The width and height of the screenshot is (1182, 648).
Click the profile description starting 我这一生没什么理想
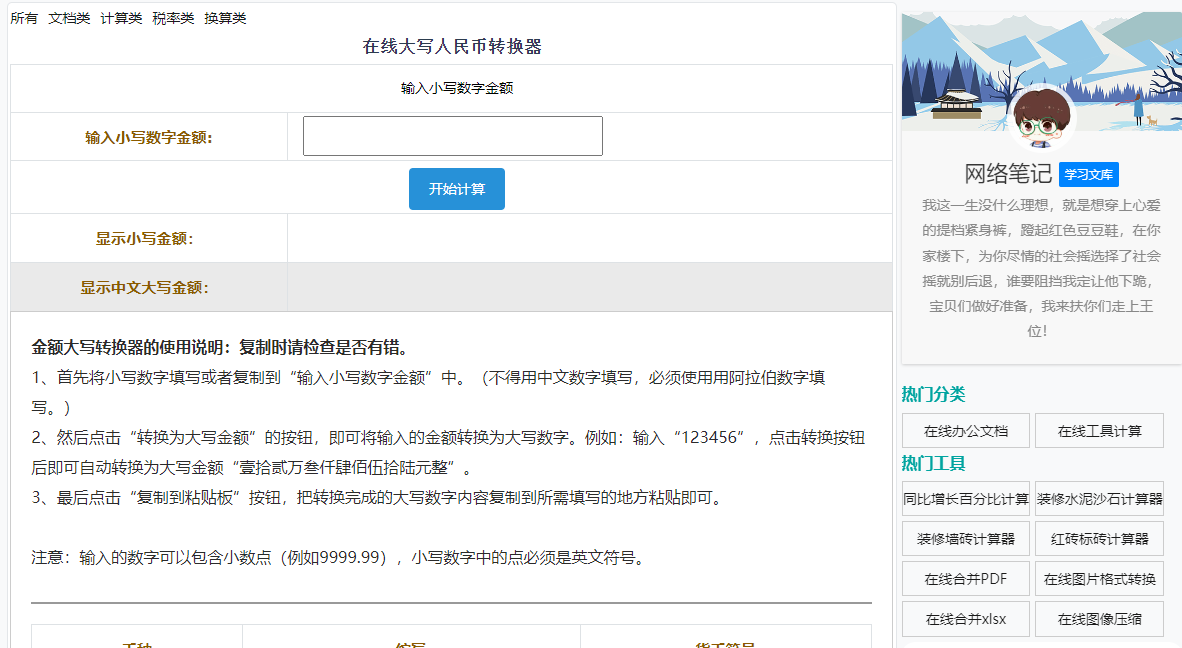[1041, 267]
